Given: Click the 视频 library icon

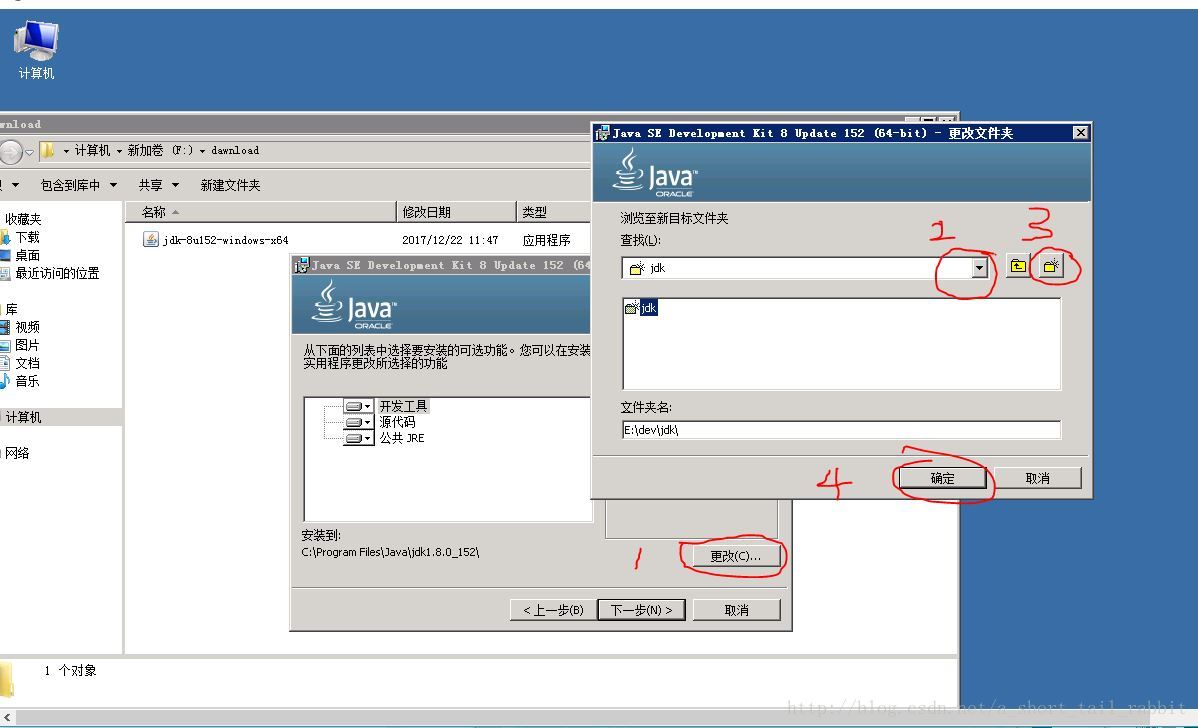Looking at the screenshot, I should click(x=5, y=327).
